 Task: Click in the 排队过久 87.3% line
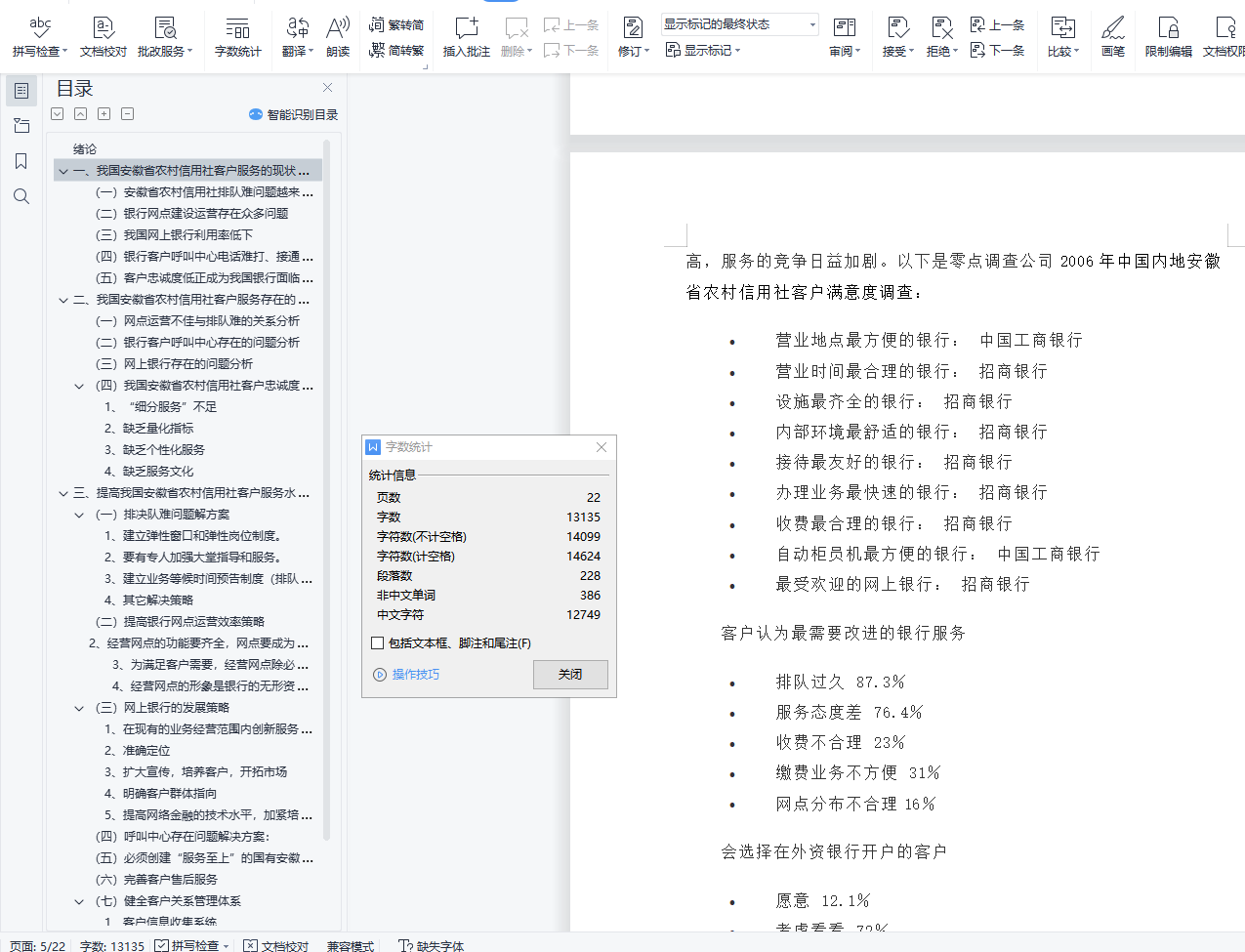(x=840, y=682)
